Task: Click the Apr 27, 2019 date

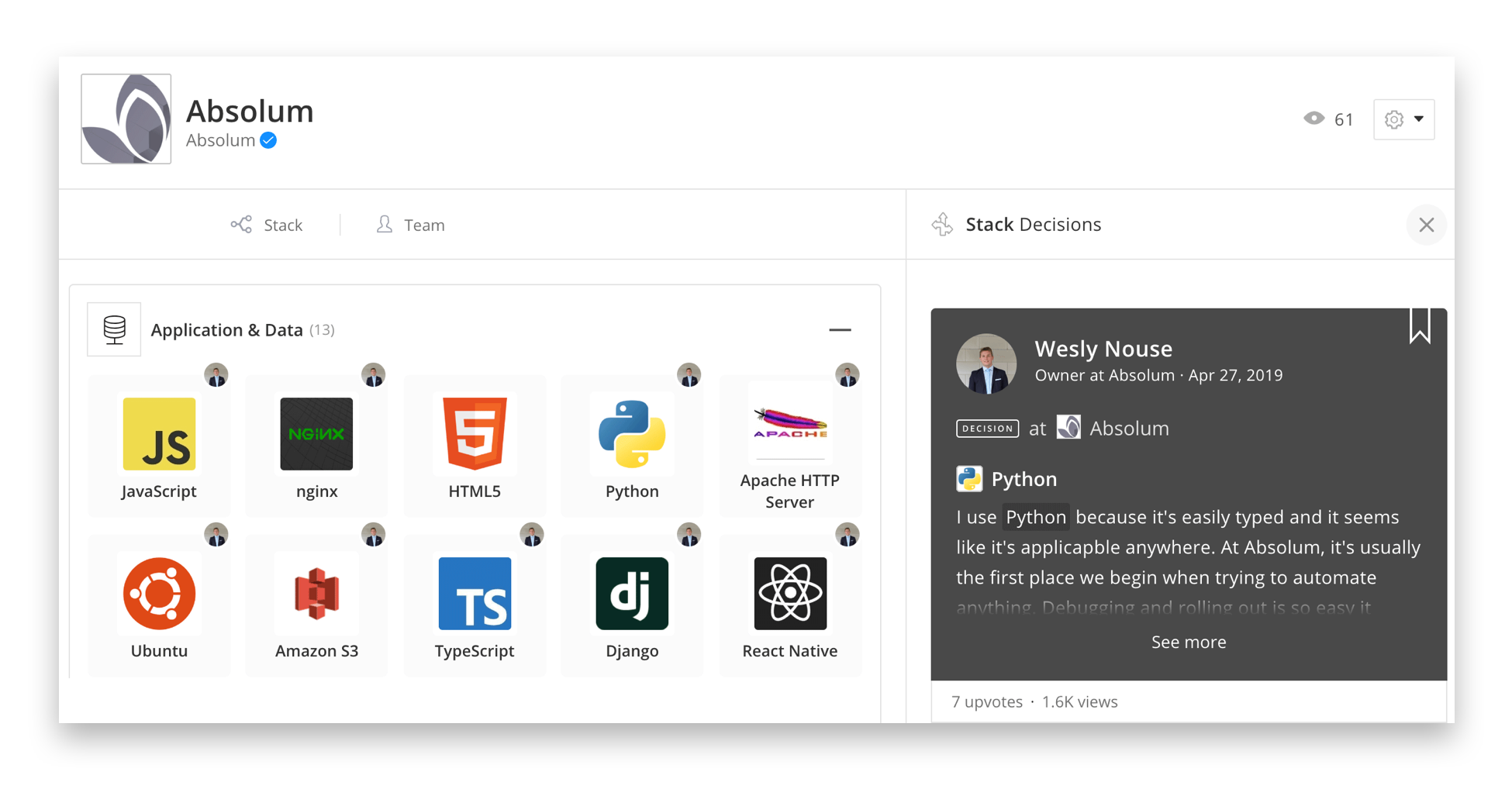Action: (1235, 375)
